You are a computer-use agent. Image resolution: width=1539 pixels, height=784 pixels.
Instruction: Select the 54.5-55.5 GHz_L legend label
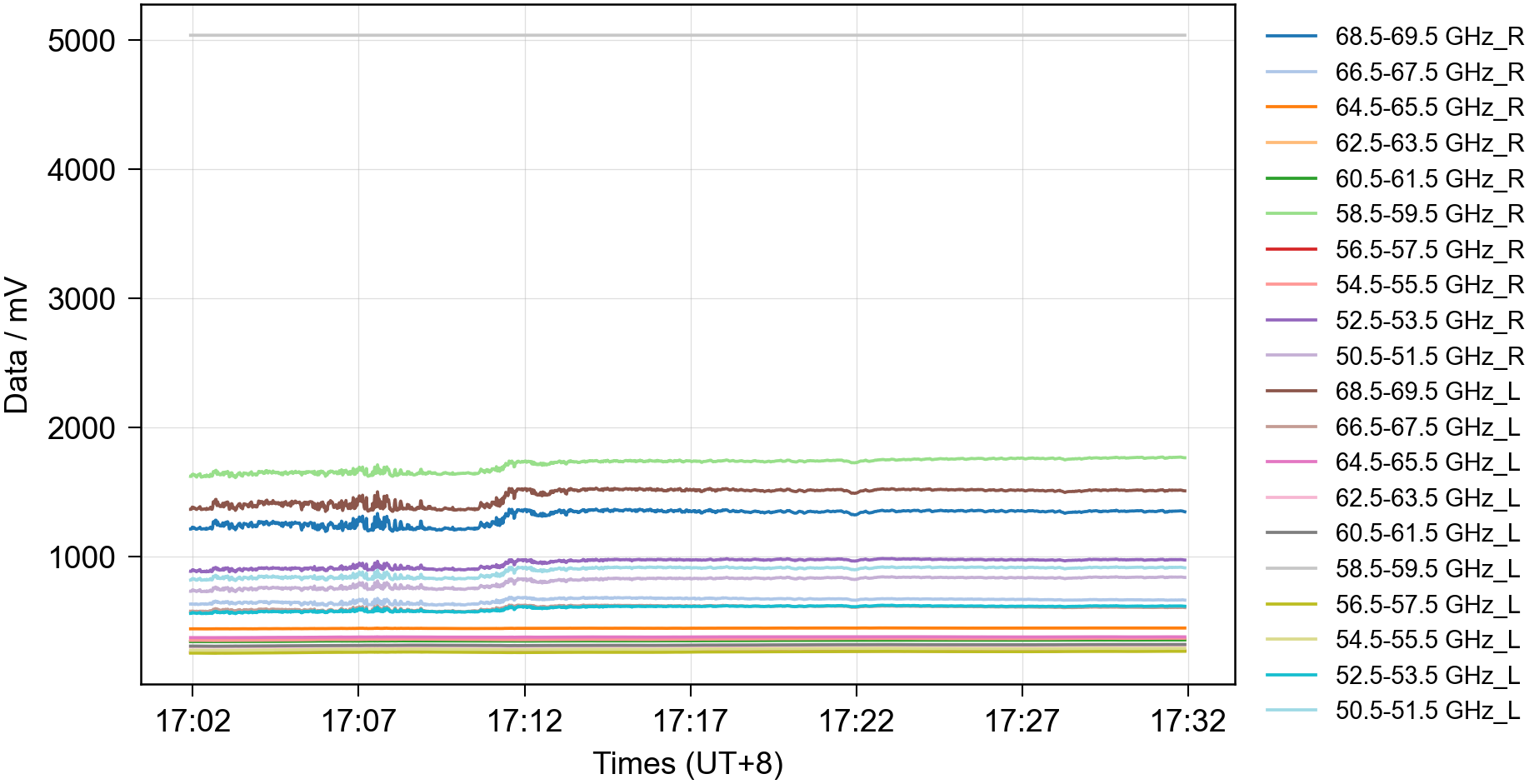coord(1428,640)
